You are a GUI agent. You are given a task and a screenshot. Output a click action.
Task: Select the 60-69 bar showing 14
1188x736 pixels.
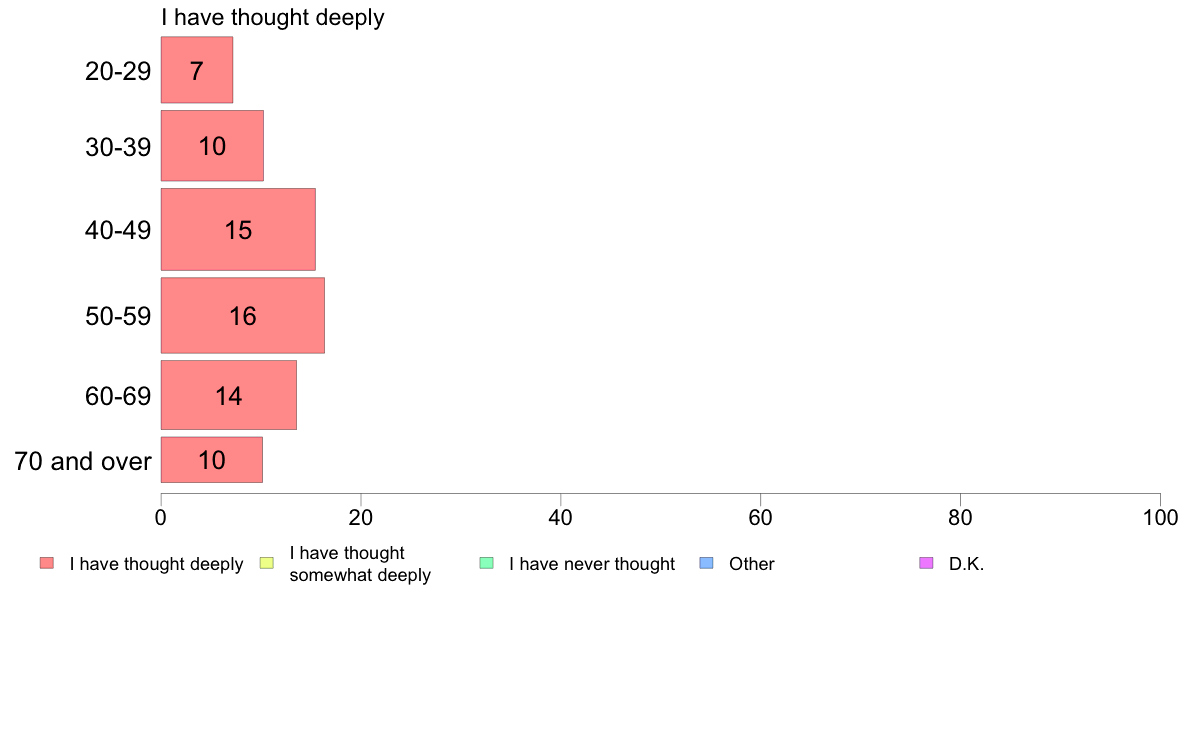229,395
